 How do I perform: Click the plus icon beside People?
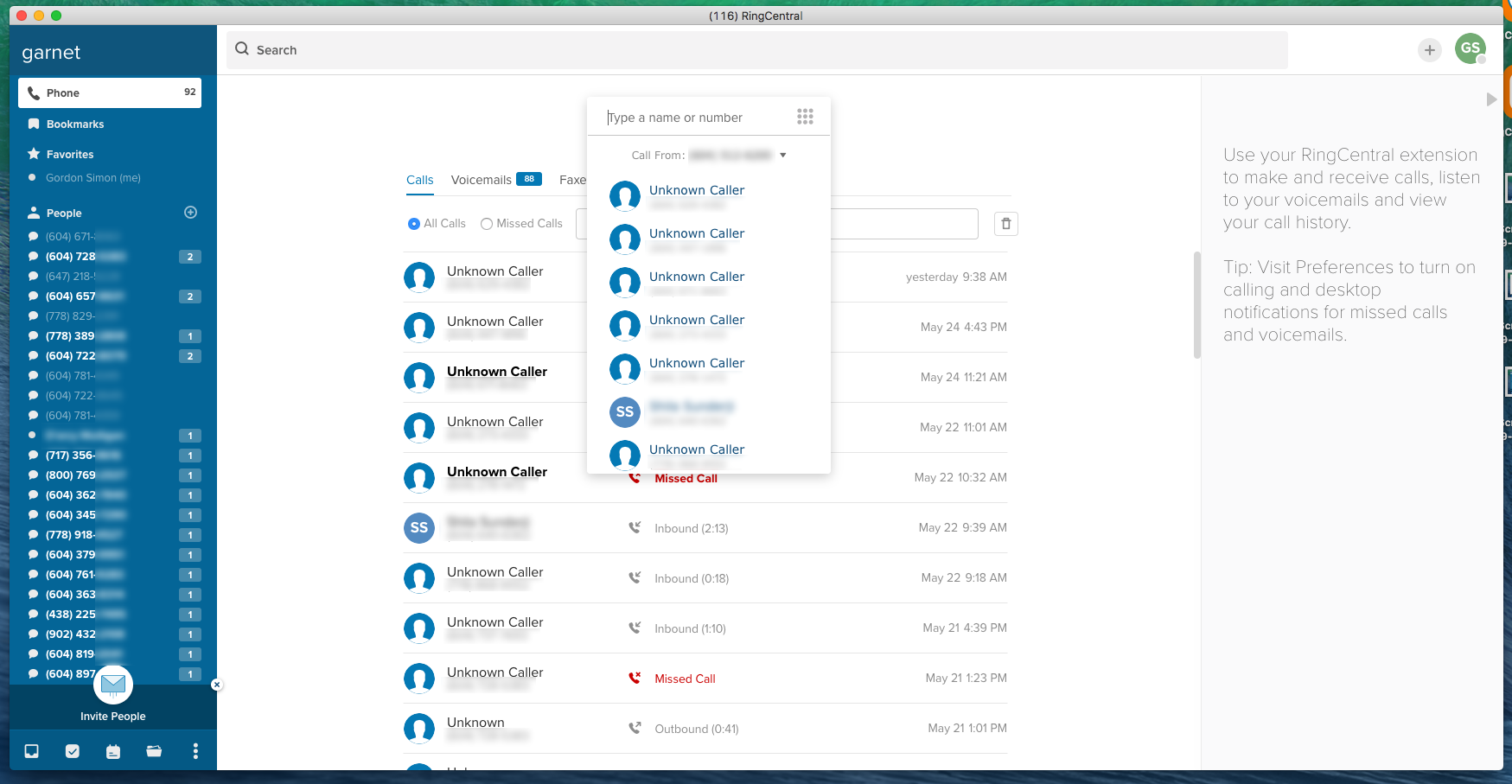click(191, 213)
